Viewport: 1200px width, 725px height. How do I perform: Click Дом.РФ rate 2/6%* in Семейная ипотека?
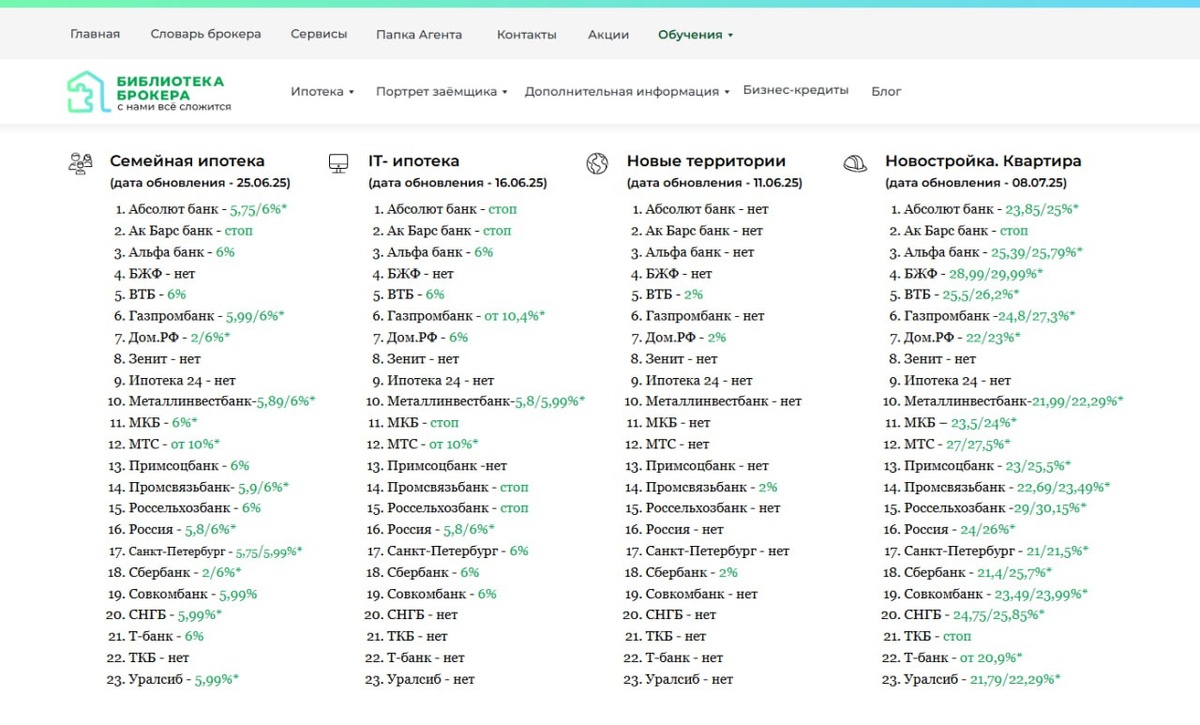click(x=210, y=338)
